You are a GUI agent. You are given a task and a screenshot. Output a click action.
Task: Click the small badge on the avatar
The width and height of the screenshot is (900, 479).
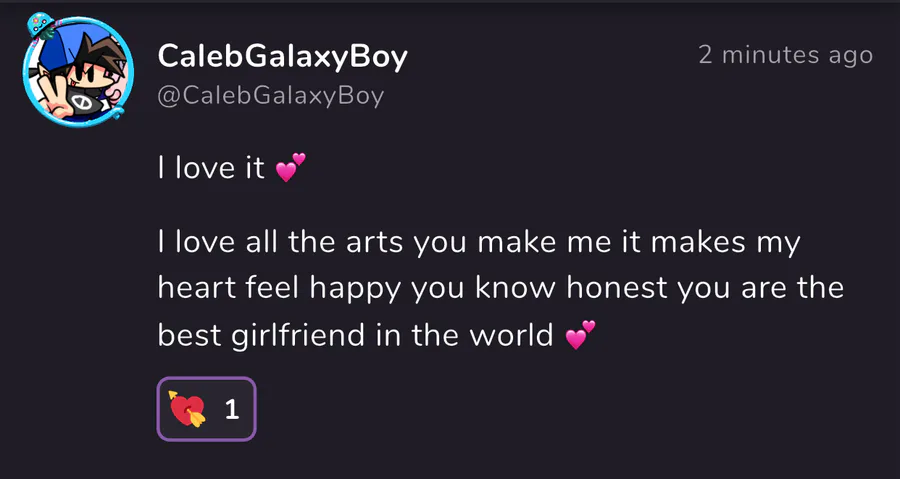[41, 23]
